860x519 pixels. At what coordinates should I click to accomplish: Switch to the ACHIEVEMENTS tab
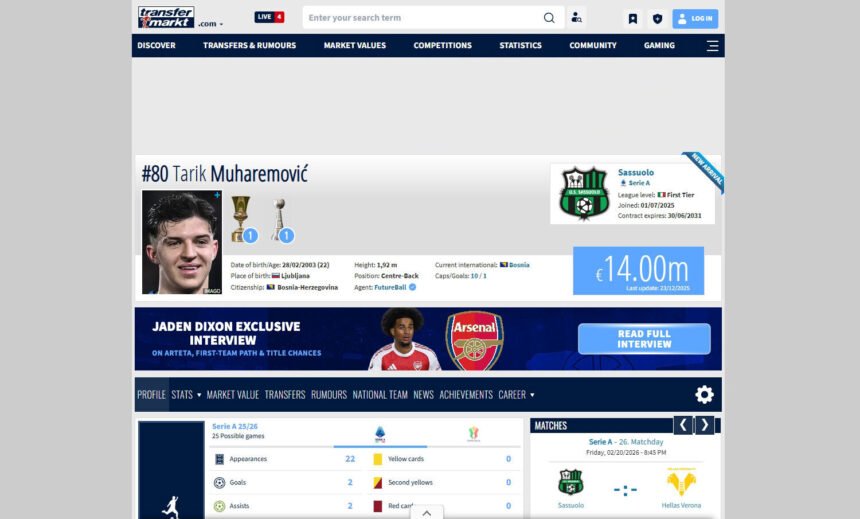(x=466, y=394)
